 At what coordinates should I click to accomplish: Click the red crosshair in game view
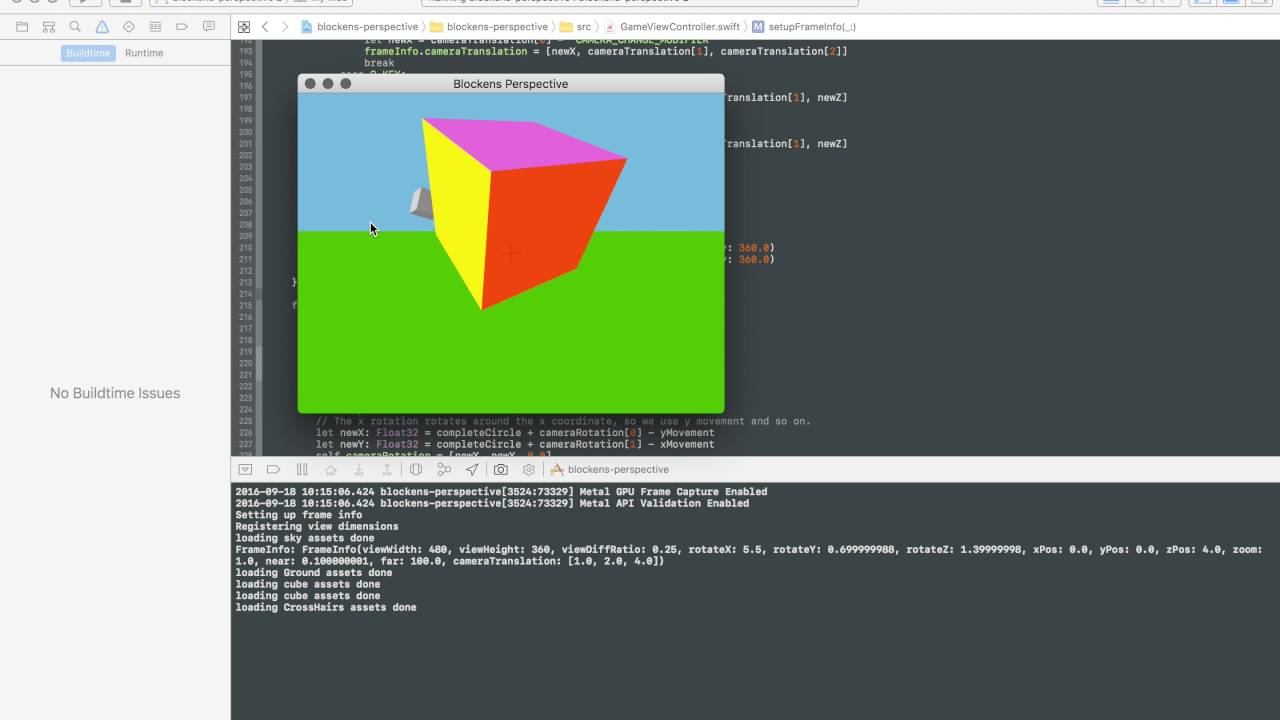pos(510,253)
